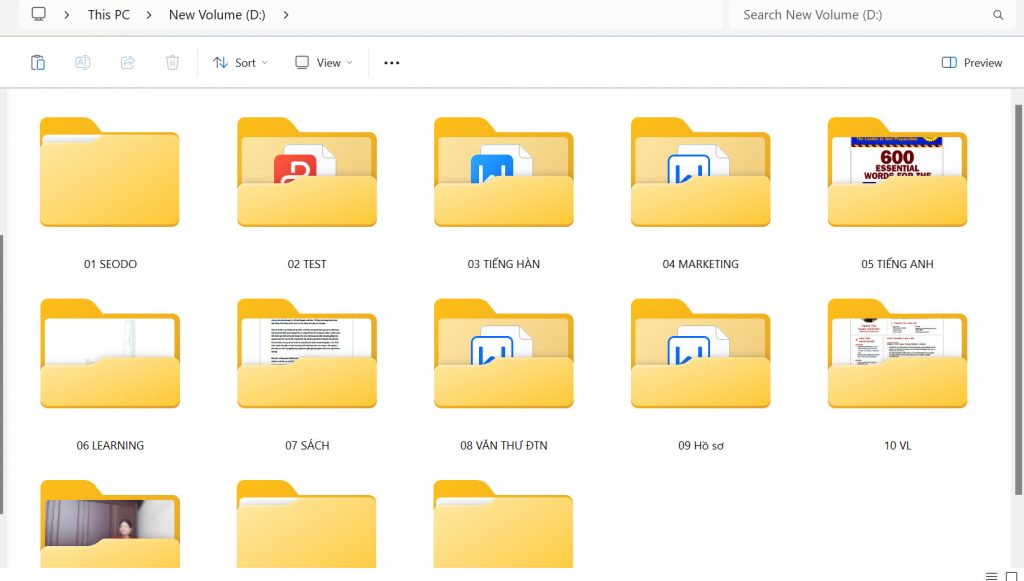Image resolution: width=1024 pixels, height=581 pixels.
Task: Switch to large thumbnails view in status bar
Action: coord(1010,574)
